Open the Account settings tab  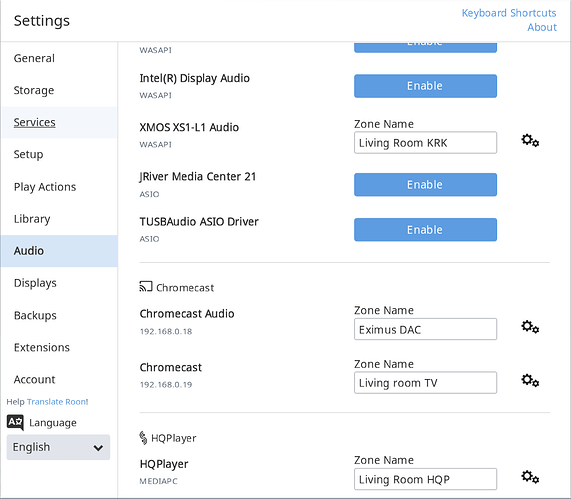pos(59,380)
